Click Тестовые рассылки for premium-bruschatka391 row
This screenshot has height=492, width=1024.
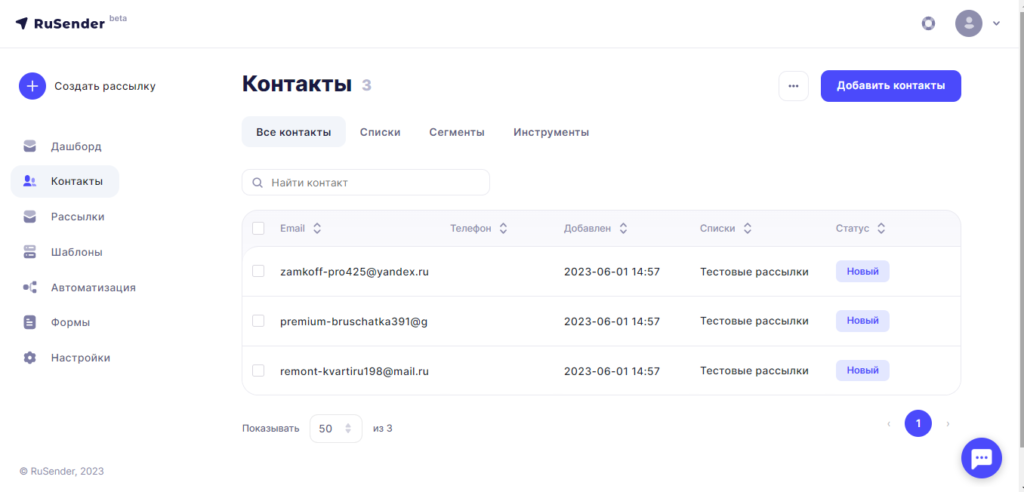coord(754,321)
